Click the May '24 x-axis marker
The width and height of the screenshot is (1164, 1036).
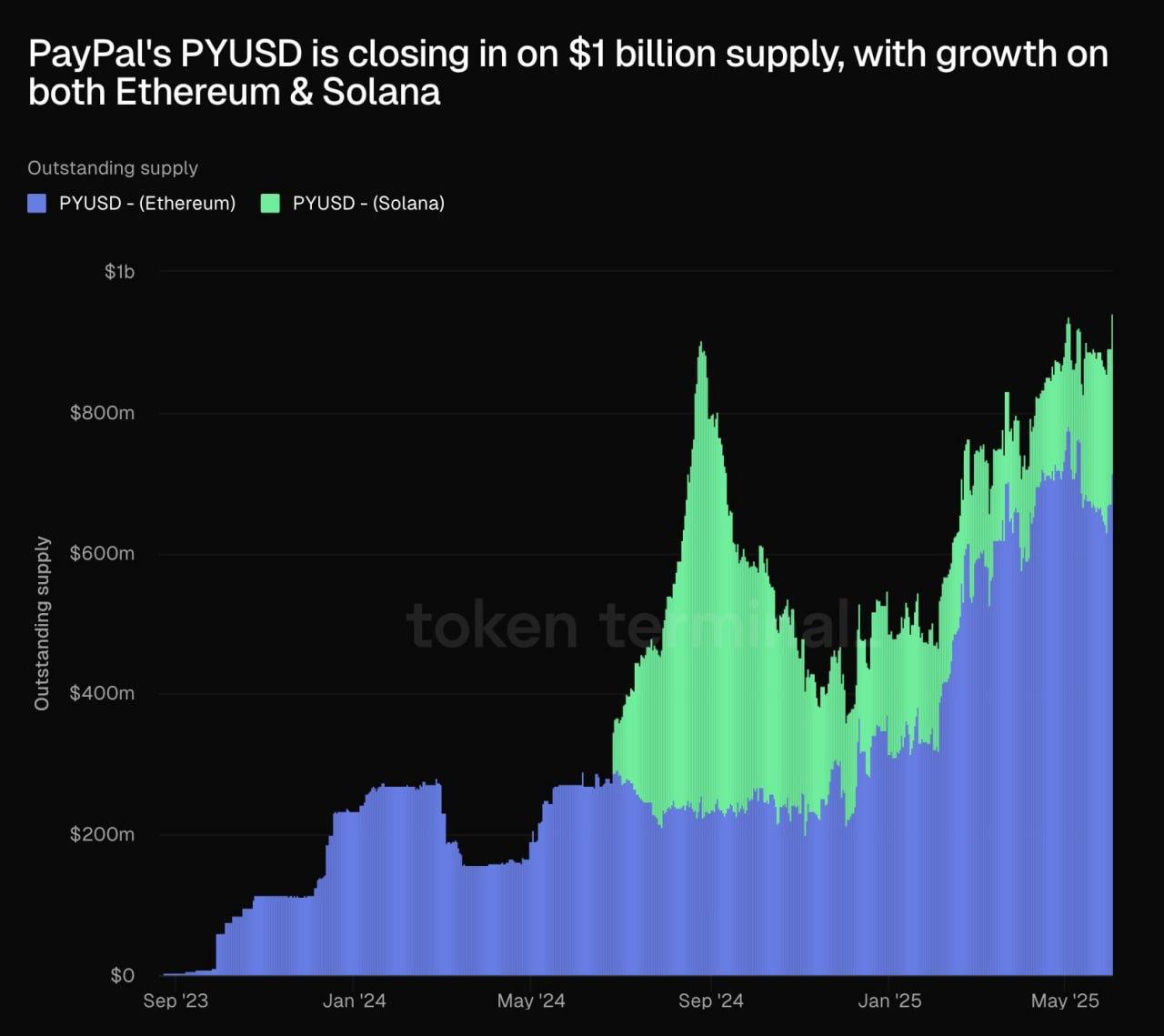pyautogui.click(x=531, y=1001)
